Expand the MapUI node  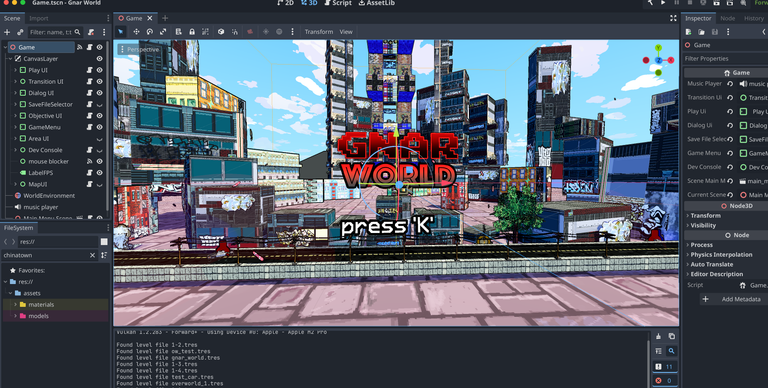coord(15,184)
